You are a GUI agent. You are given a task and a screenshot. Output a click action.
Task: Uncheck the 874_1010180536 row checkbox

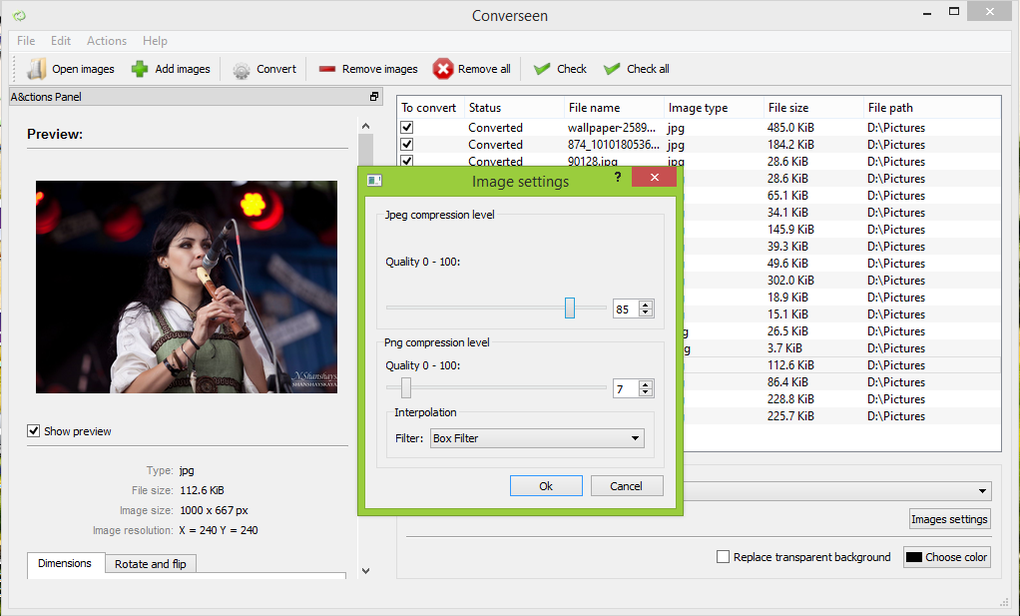[407, 144]
